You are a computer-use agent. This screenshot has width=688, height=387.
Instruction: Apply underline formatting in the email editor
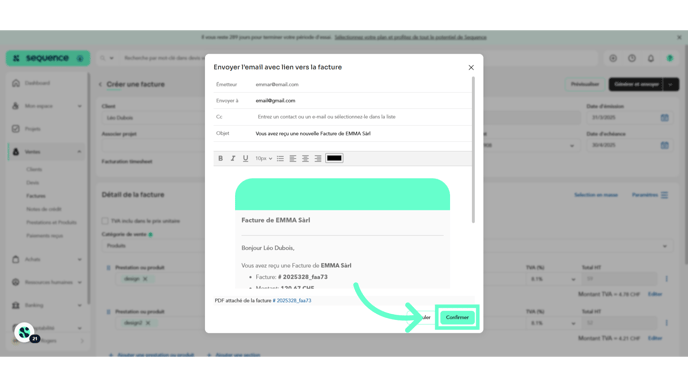[245, 158]
